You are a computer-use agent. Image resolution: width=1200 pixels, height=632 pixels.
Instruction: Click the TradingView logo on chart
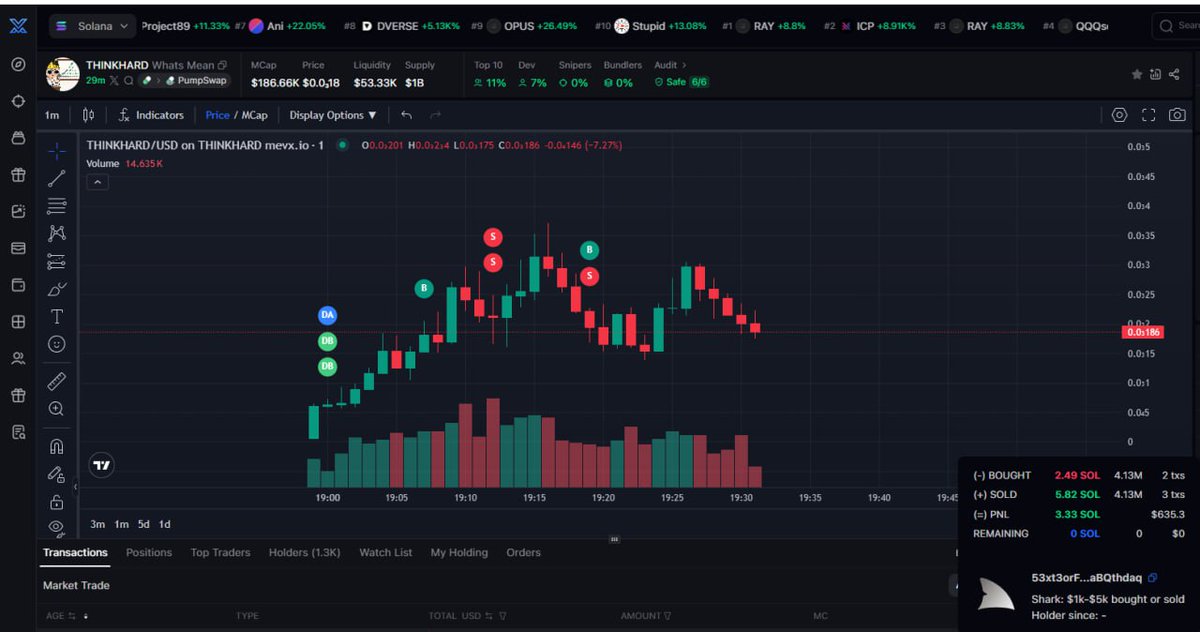click(101, 465)
